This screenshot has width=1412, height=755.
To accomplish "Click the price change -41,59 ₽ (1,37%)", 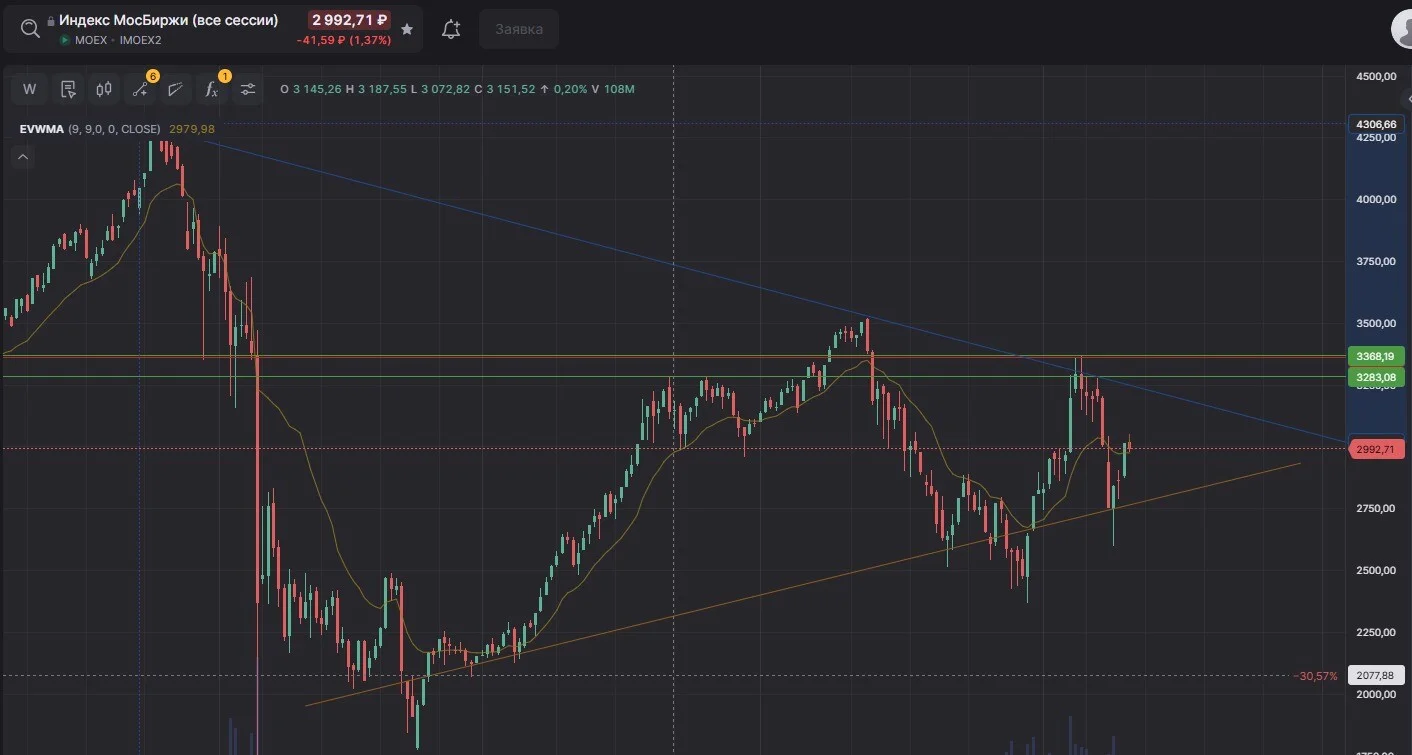I will (x=344, y=40).
